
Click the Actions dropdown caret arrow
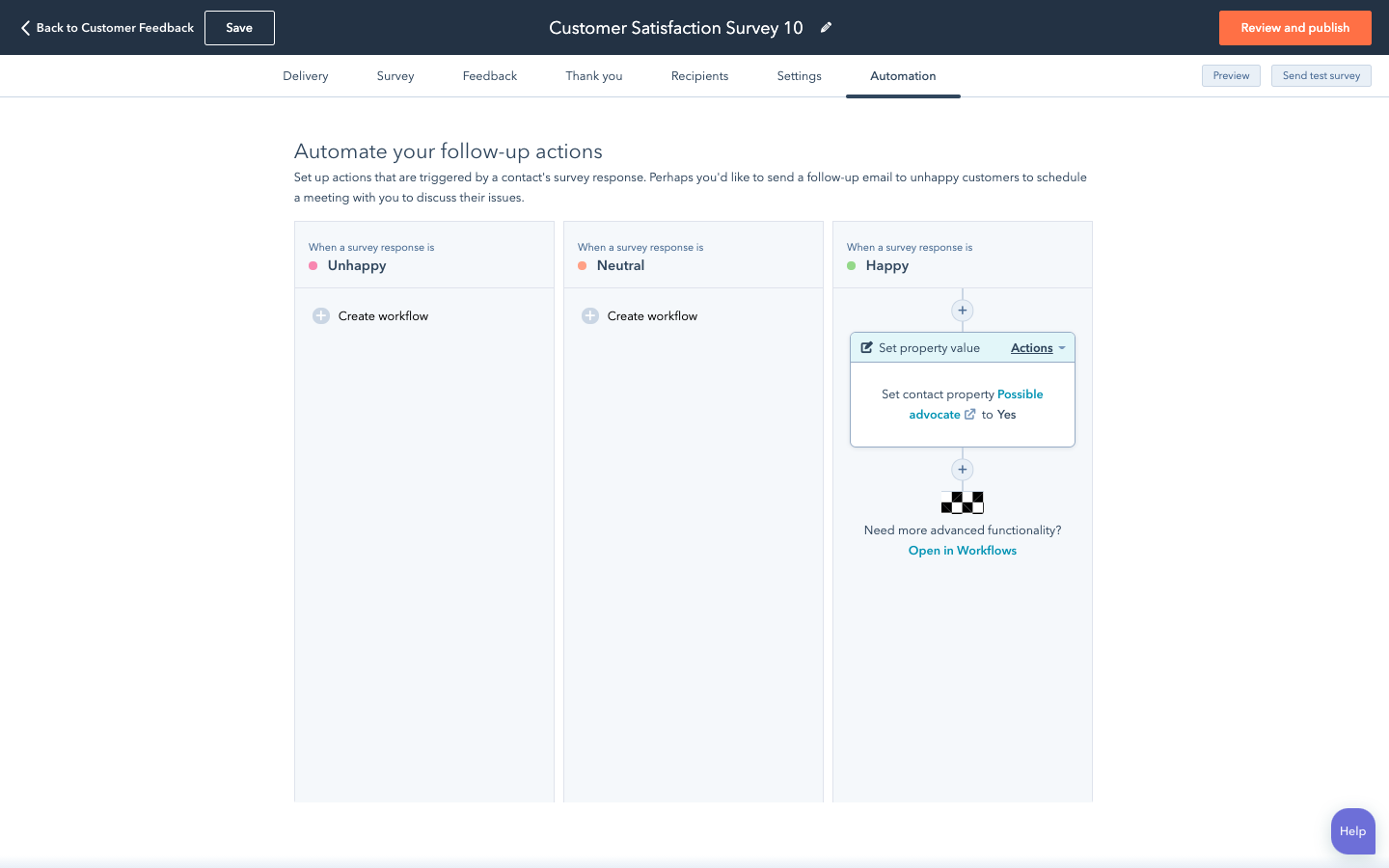point(1062,348)
